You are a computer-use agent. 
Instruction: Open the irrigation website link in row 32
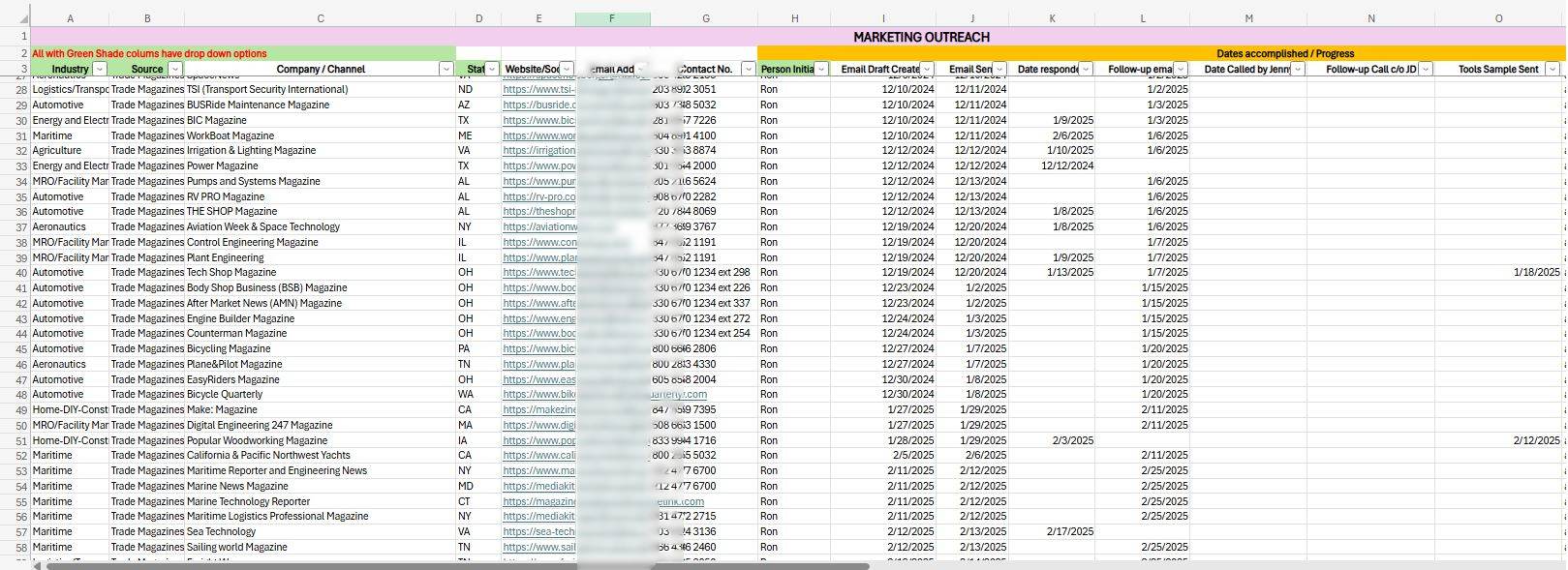point(538,150)
